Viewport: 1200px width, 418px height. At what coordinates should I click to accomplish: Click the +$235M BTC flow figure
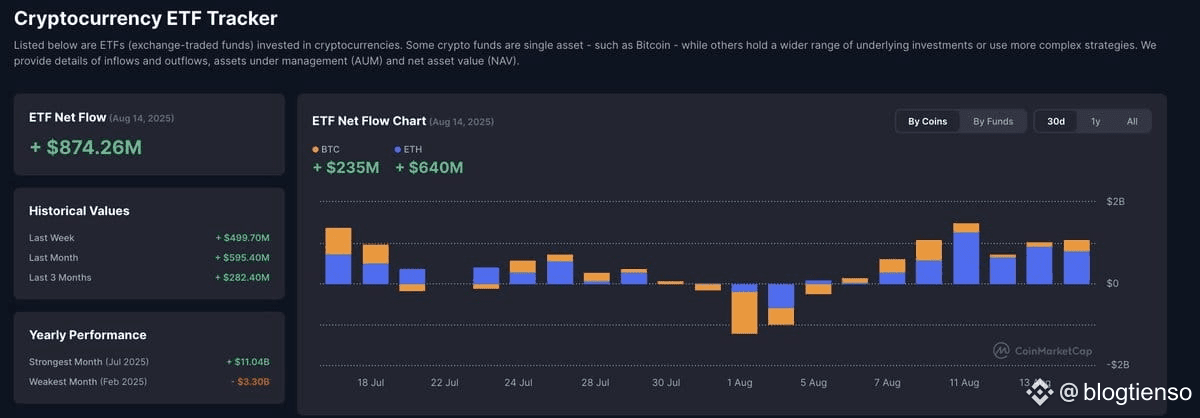click(x=346, y=168)
